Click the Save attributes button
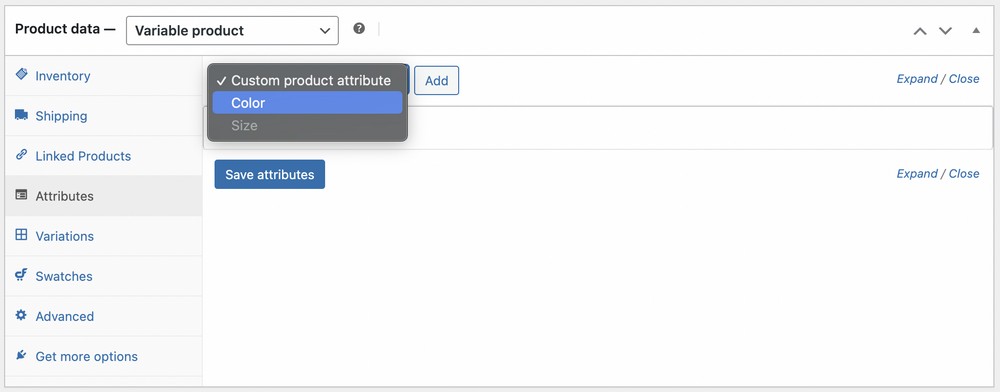 270,175
